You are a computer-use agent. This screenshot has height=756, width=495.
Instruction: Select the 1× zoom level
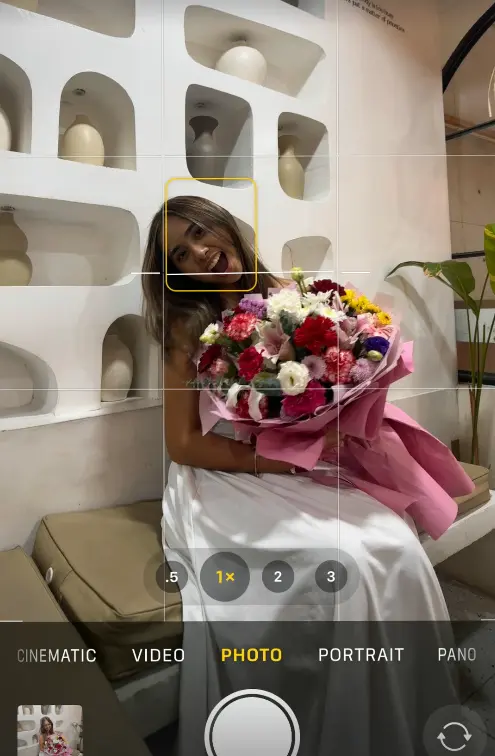click(225, 577)
